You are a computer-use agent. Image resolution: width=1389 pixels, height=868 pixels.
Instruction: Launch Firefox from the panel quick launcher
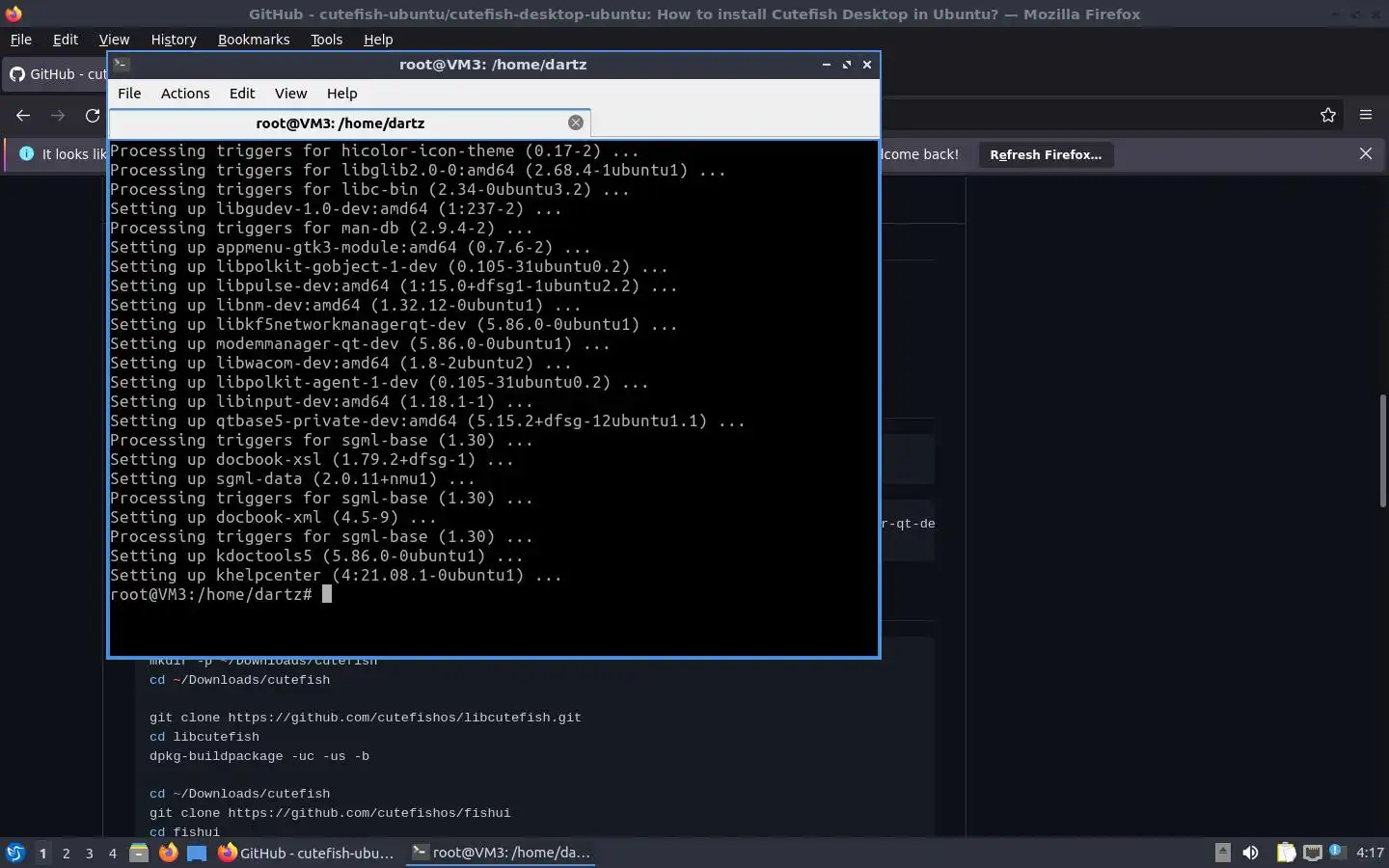tap(168, 853)
